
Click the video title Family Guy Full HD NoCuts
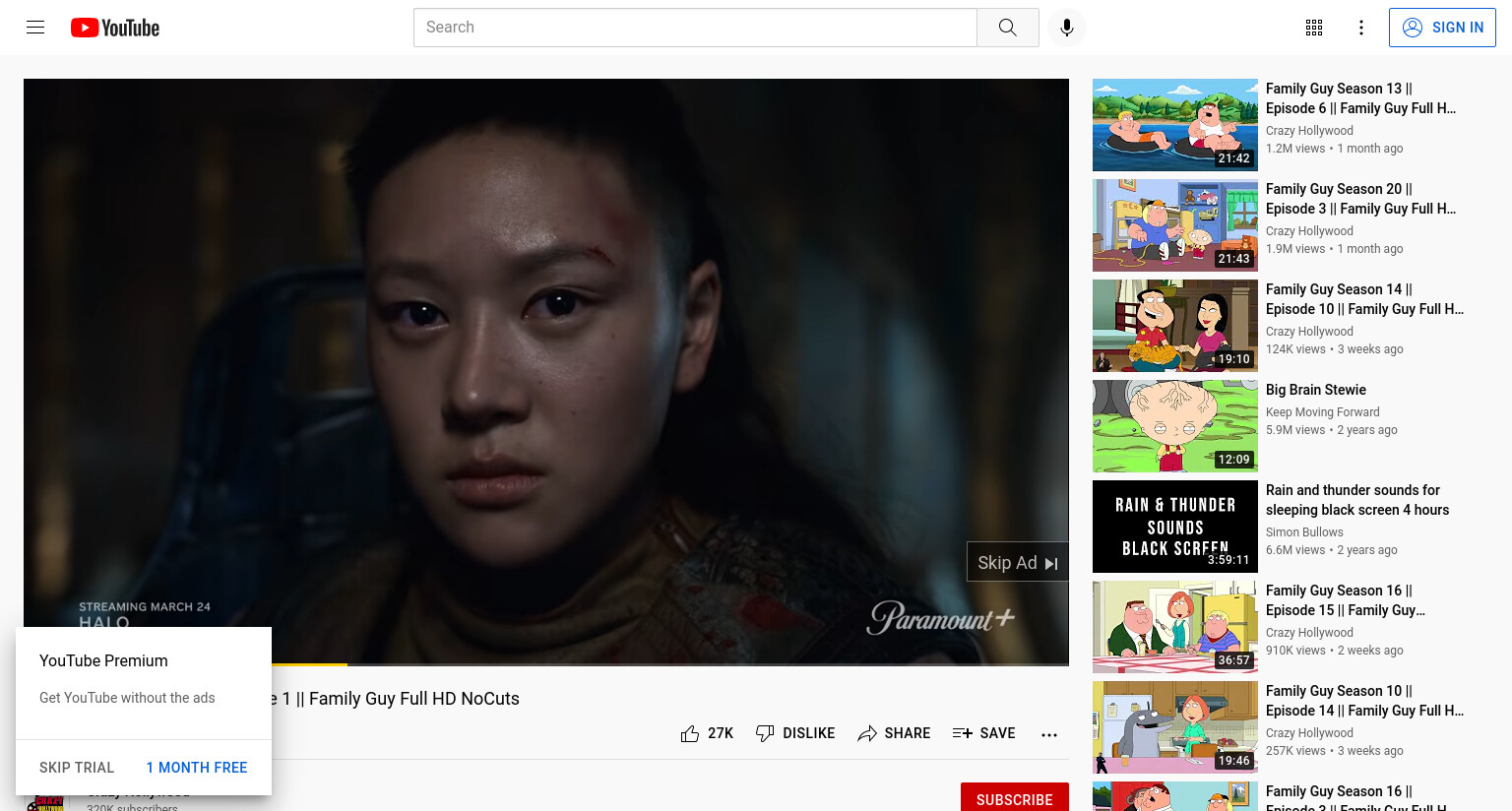coord(396,699)
